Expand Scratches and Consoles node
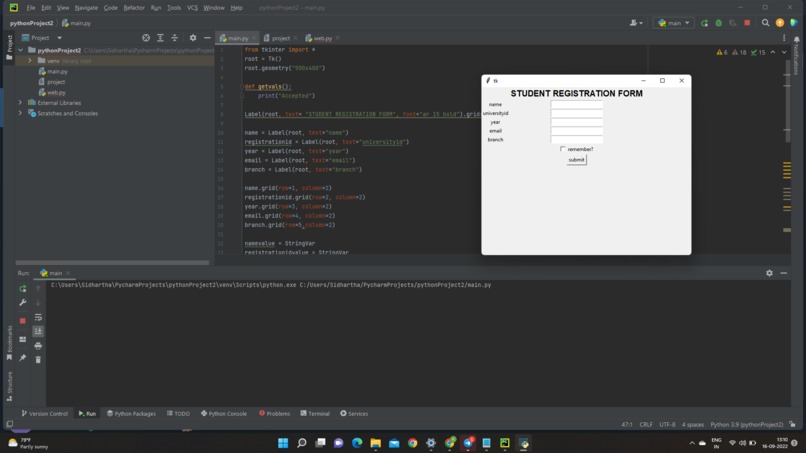This screenshot has width=806, height=453. (21, 113)
